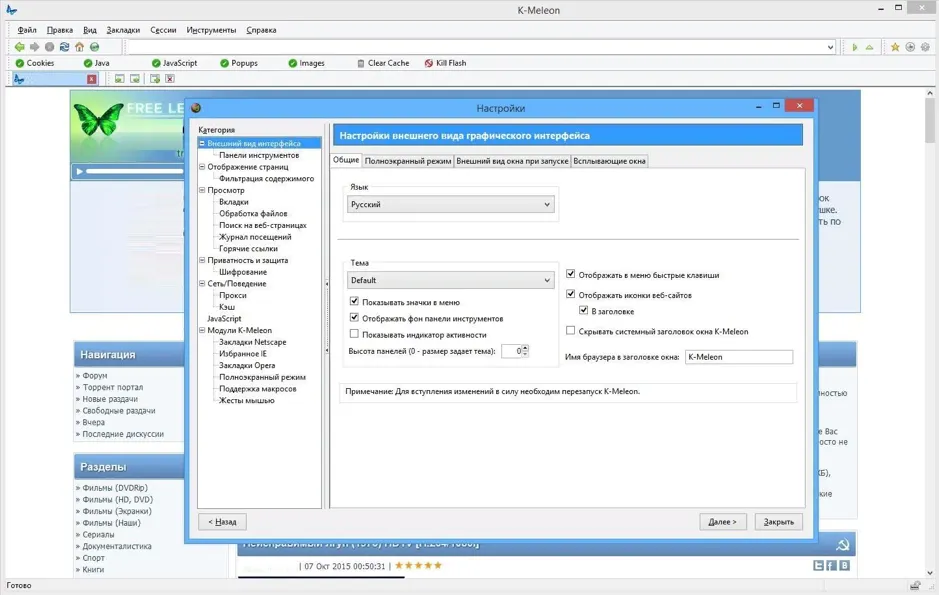Enable Скрывать системный заголовок окна K-Meleon
The width and height of the screenshot is (939, 595).
click(571, 330)
